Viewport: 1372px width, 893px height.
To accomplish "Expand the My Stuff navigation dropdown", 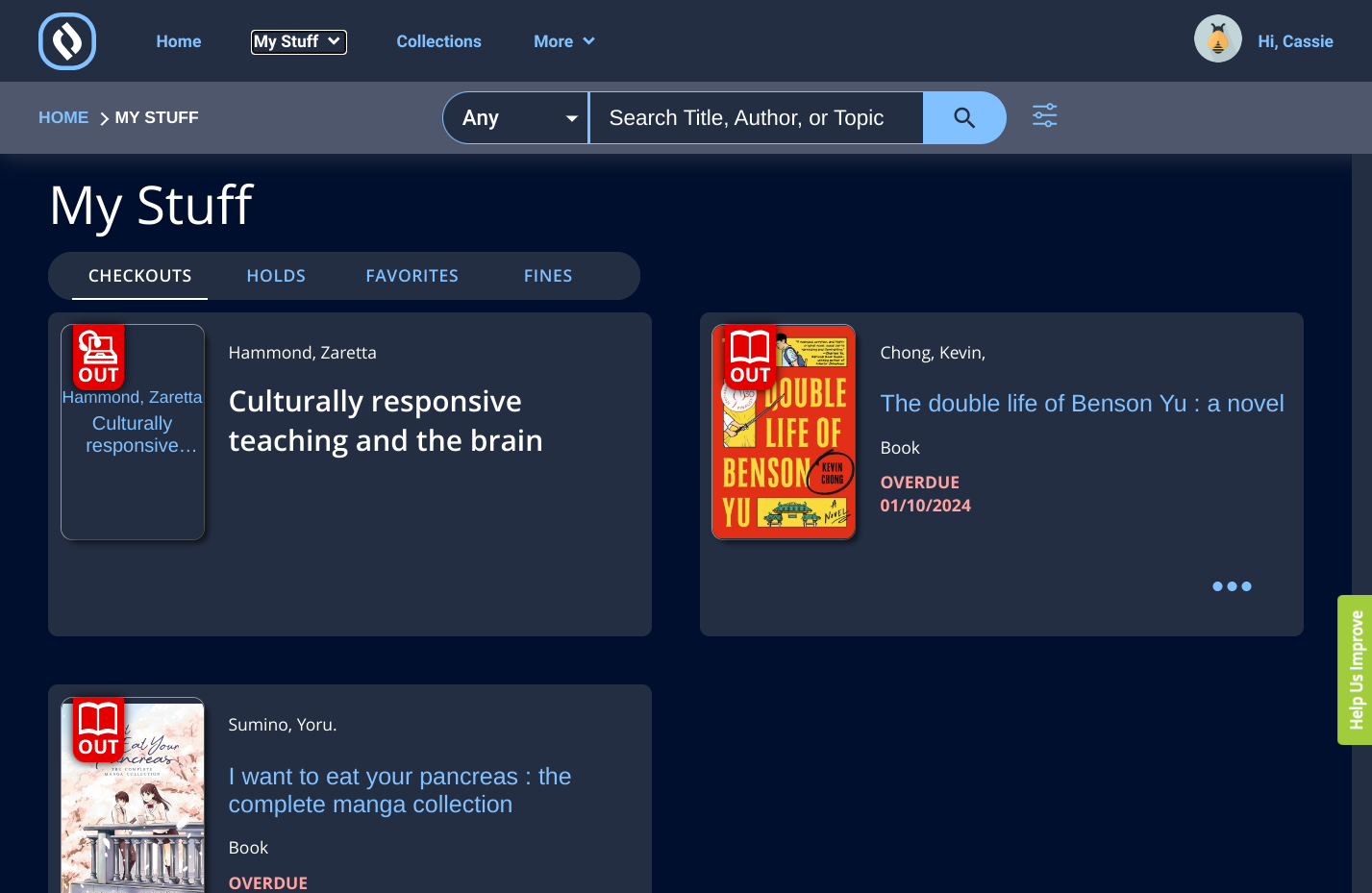I will pos(298,41).
